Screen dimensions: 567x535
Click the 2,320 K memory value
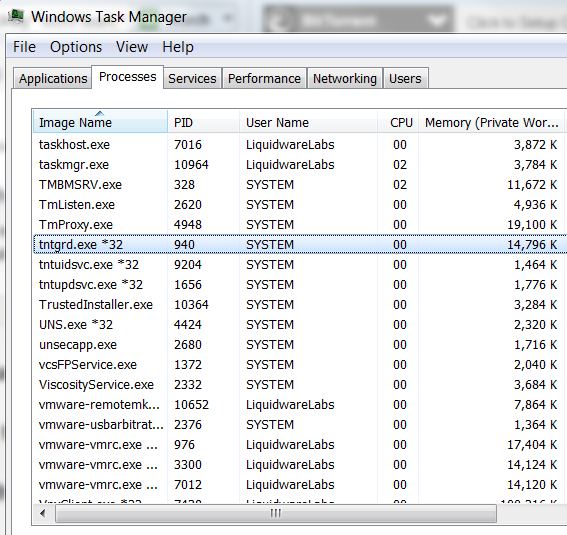536,325
